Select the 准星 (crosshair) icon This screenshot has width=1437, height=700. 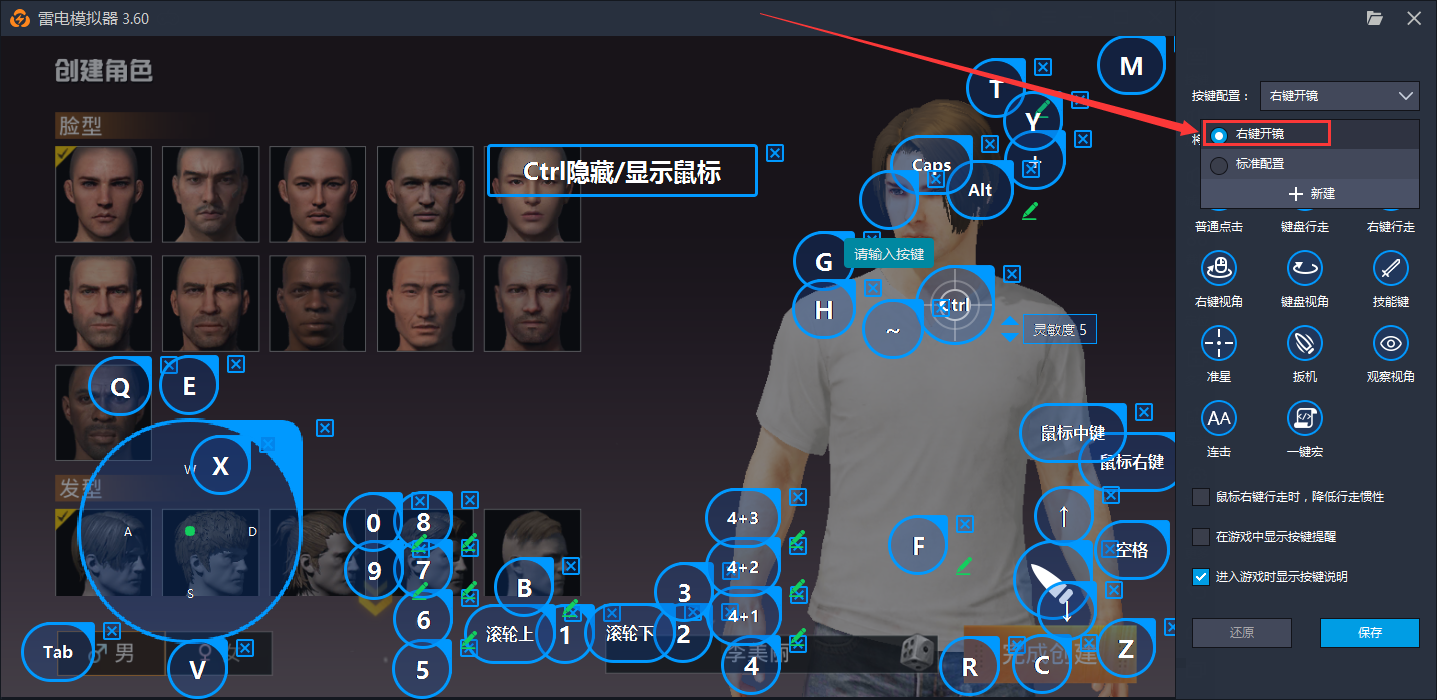[x=1218, y=343]
